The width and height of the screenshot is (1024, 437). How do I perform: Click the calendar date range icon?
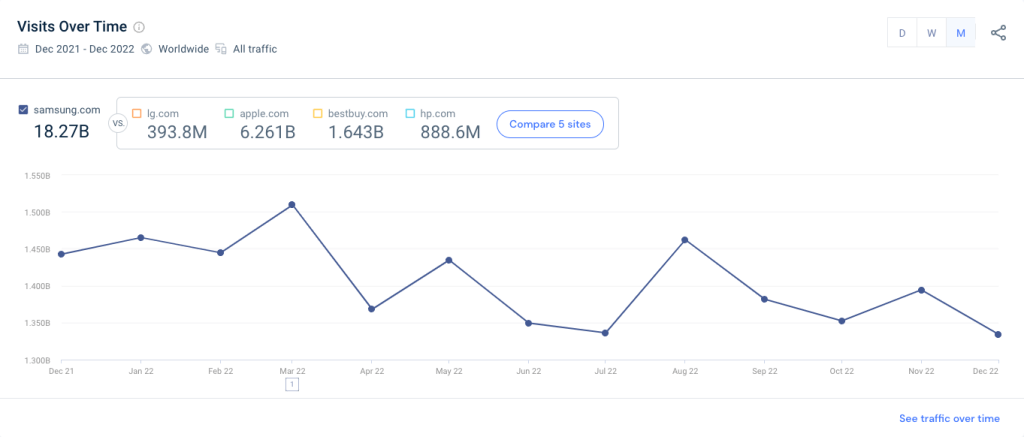pos(23,49)
